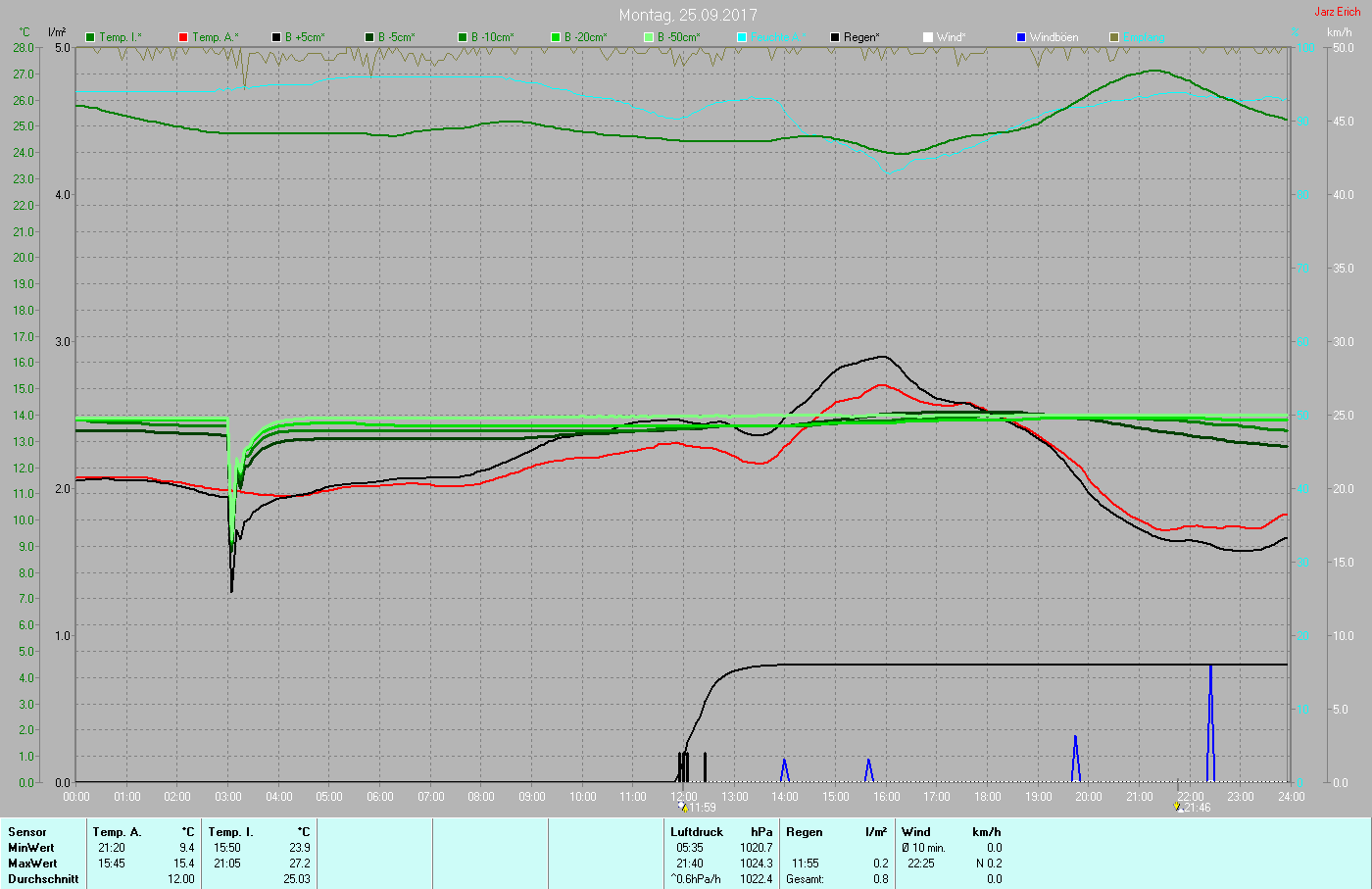Toggle the Temp. A. red legend marker
Image resolution: width=1372 pixels, height=889 pixels.
coord(183,37)
